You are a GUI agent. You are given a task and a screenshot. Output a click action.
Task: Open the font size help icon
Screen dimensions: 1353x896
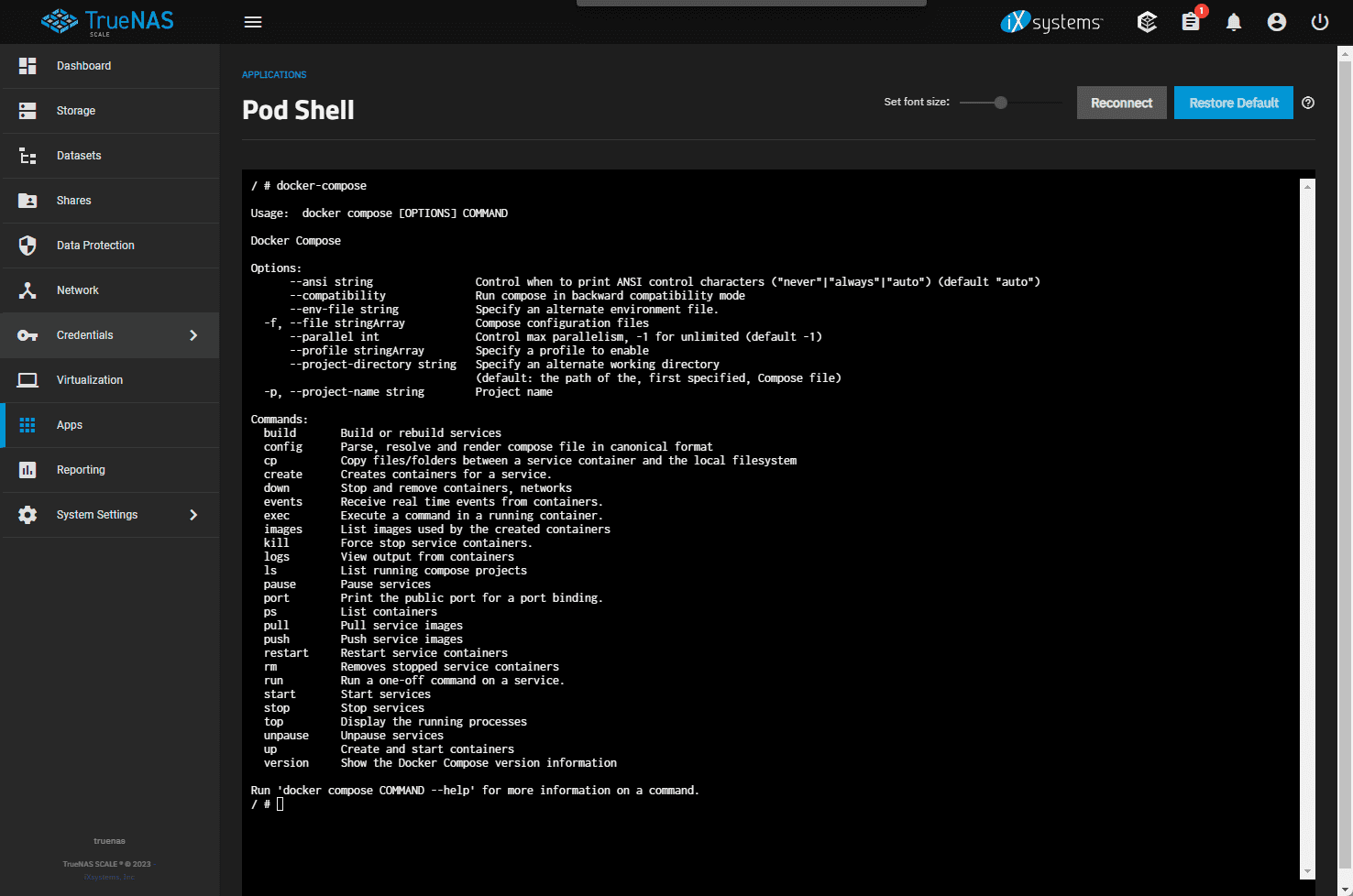pos(1308,103)
